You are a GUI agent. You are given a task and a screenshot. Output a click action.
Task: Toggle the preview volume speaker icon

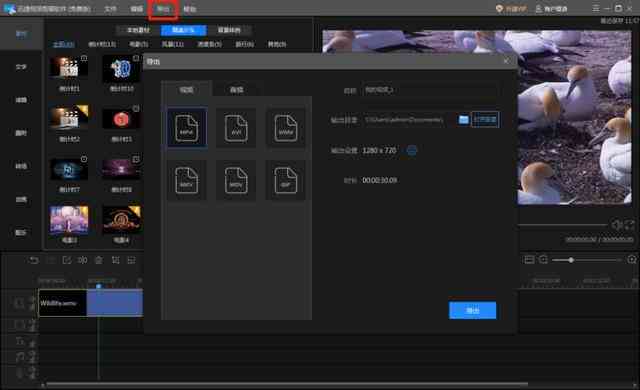pos(616,225)
